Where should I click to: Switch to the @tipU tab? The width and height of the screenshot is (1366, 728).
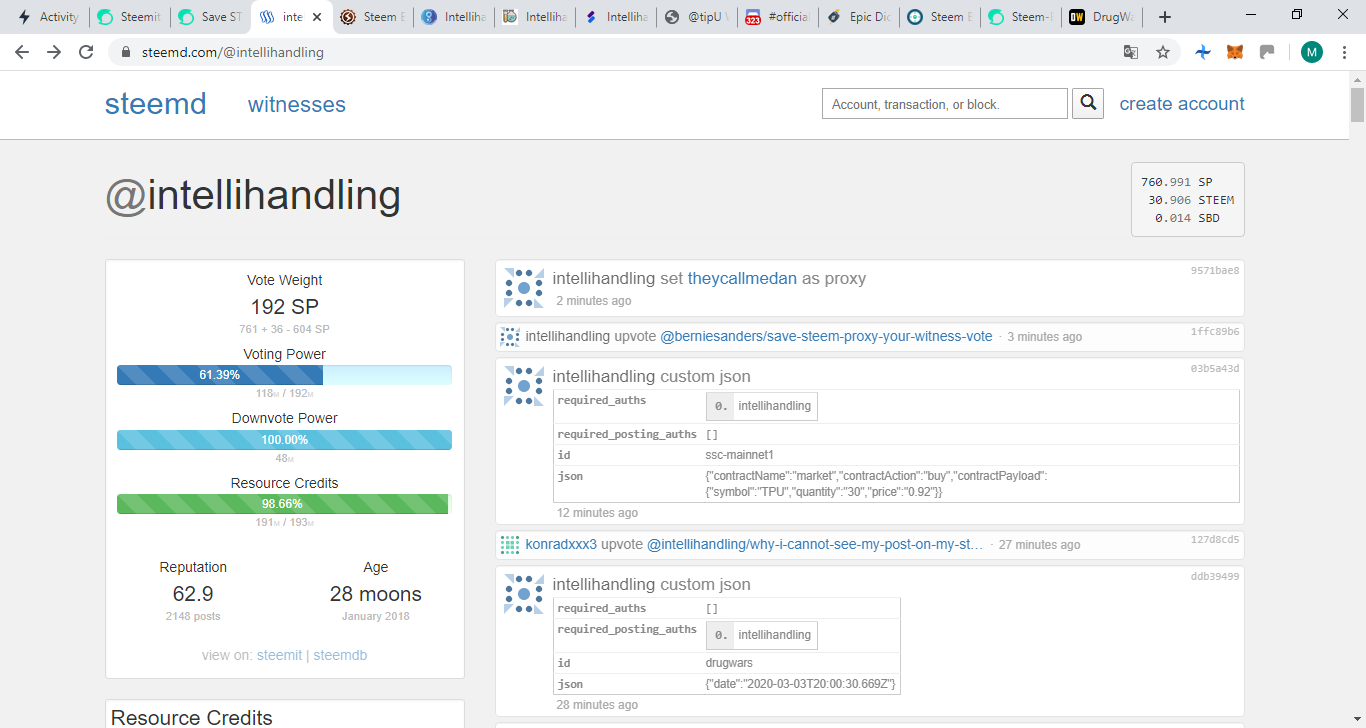pyautogui.click(x=698, y=17)
